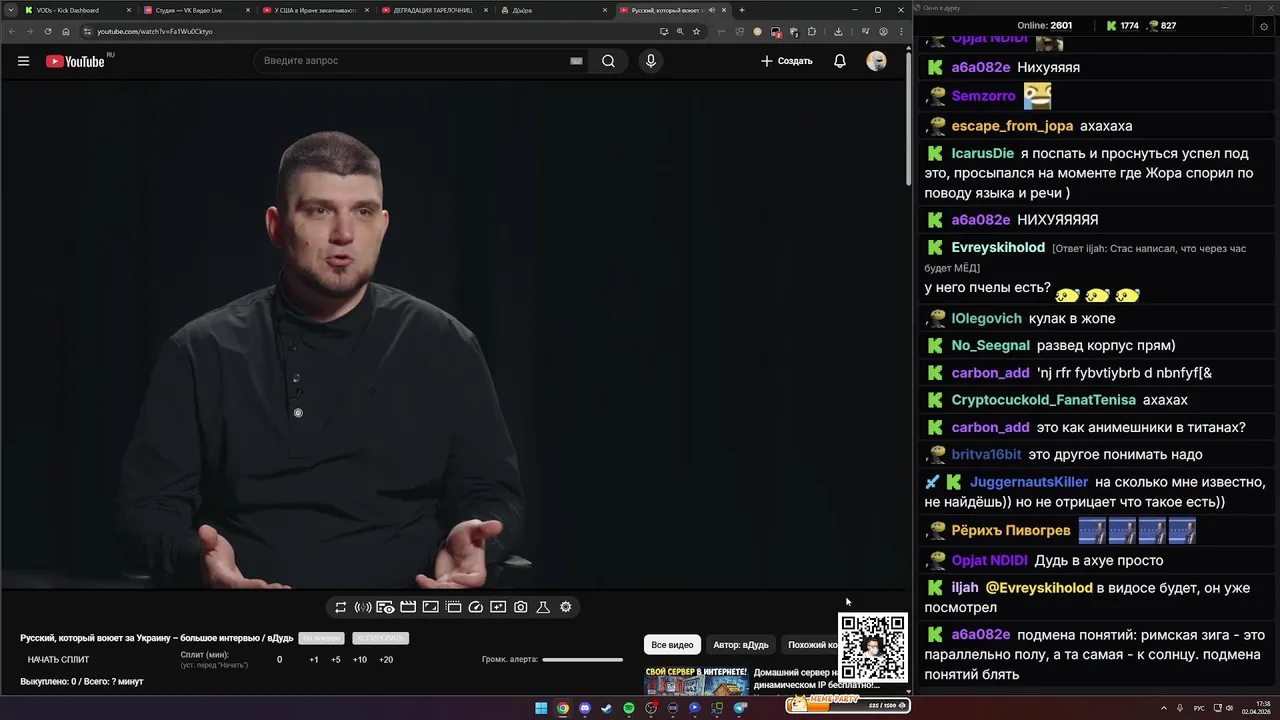Image resolution: width=1280 pixels, height=720 pixels.
Task: Reload the browser page
Action: [x=48, y=31]
